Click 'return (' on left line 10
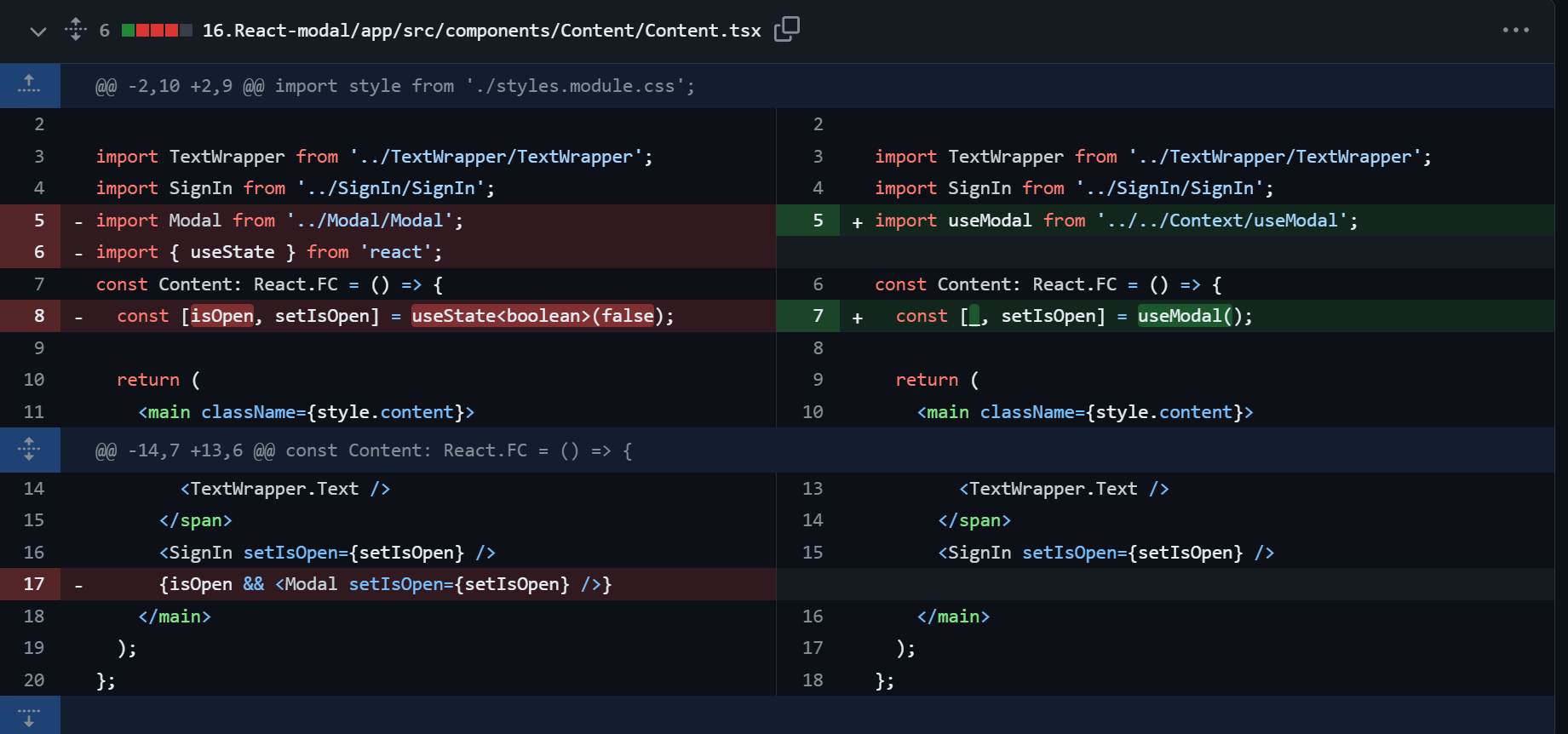 coord(158,380)
